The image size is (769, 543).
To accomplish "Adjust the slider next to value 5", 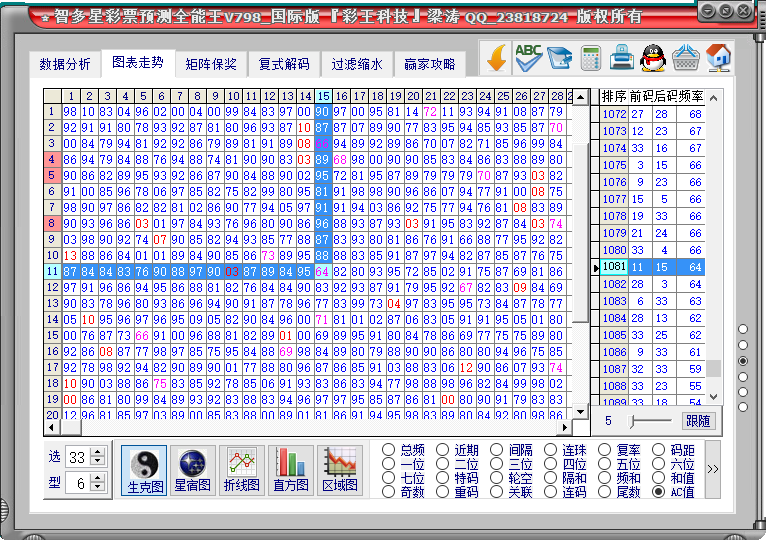I will pyautogui.click(x=634, y=421).
